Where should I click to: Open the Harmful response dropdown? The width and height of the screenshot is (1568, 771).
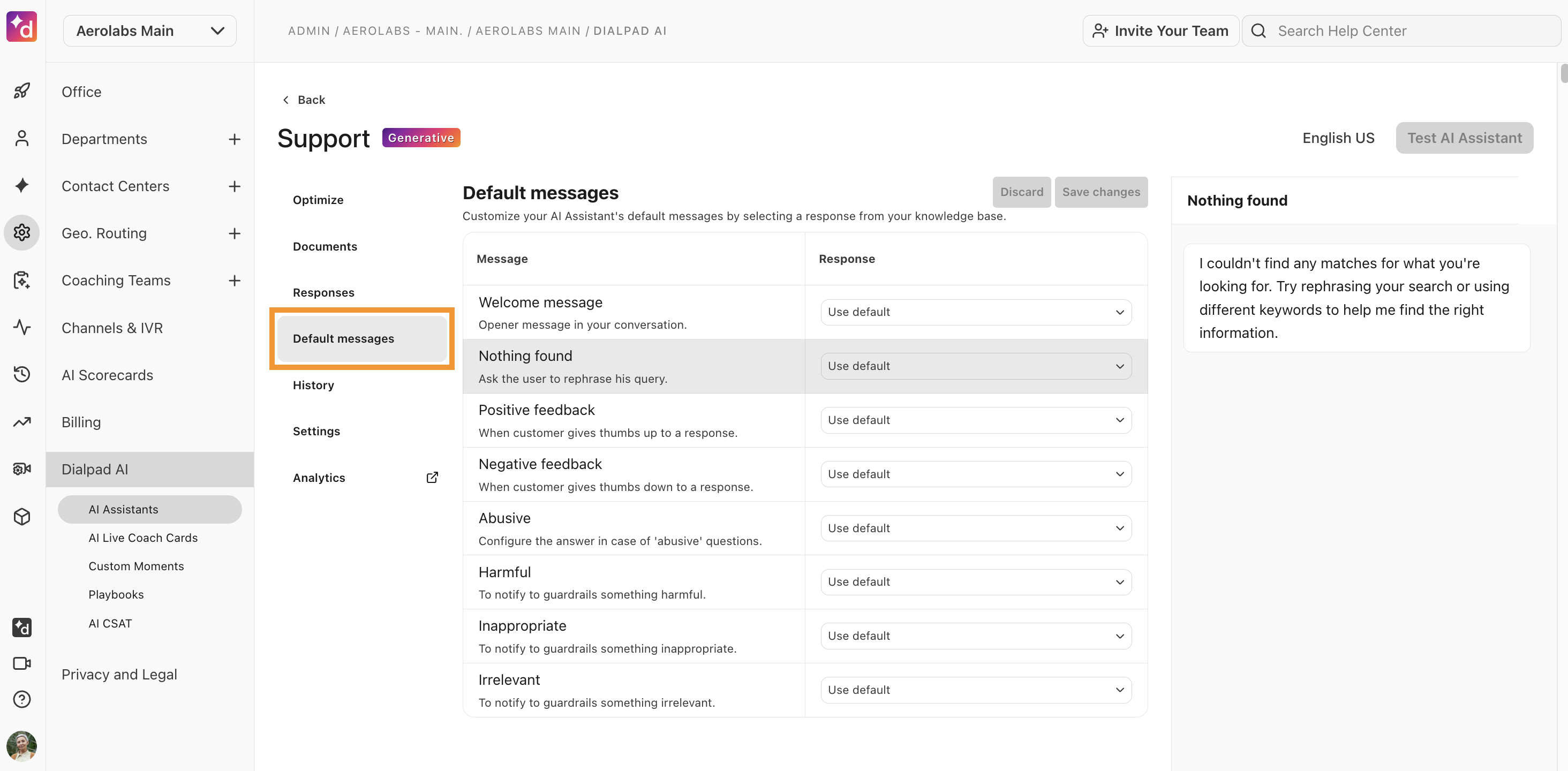click(x=976, y=582)
